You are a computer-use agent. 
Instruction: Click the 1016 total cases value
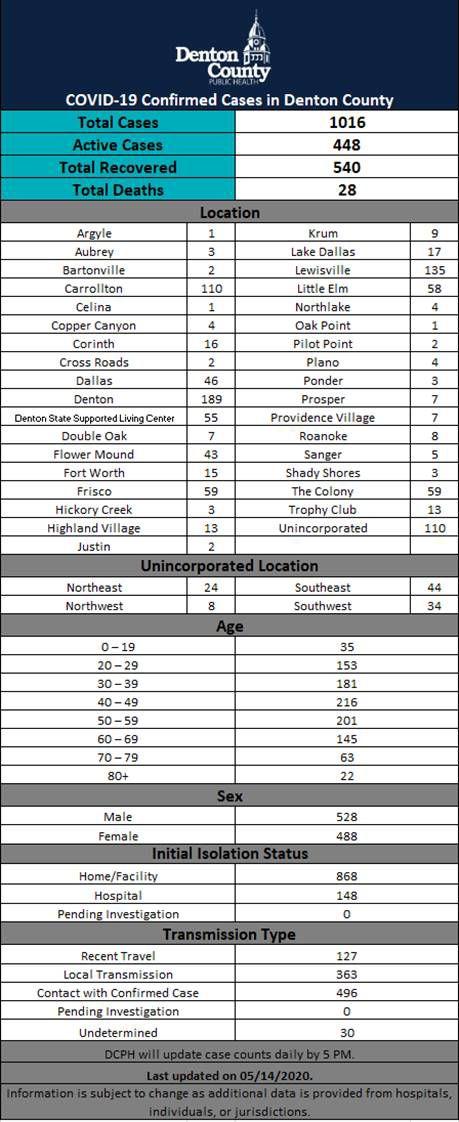[347, 122]
